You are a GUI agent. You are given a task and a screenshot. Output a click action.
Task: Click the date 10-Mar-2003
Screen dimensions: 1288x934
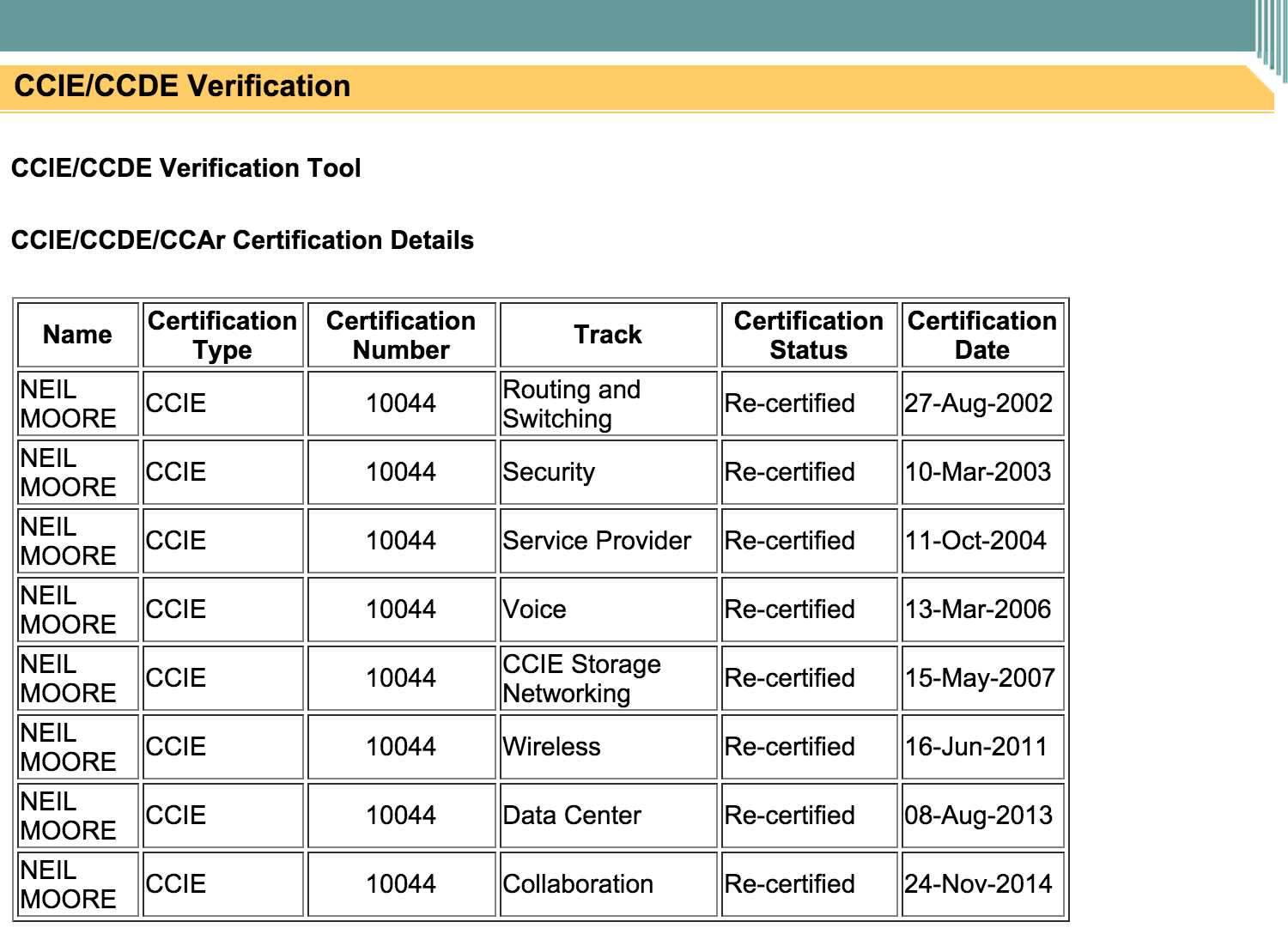[x=978, y=472]
